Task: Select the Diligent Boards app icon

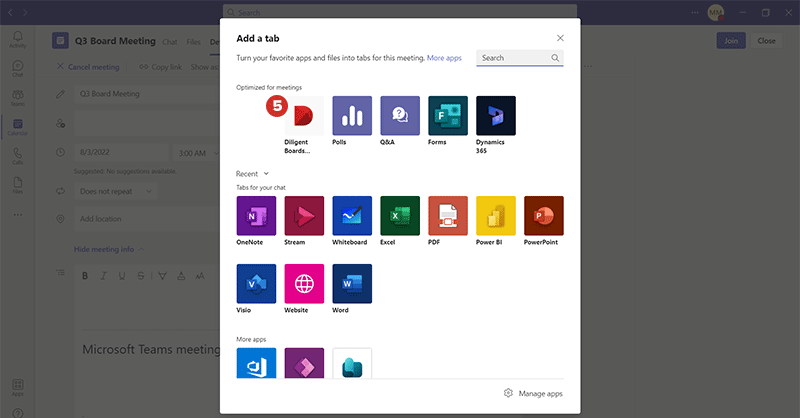Action: (x=304, y=116)
